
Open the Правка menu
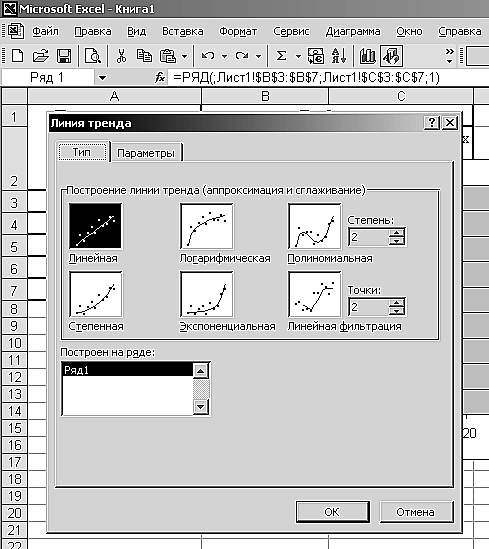93,32
